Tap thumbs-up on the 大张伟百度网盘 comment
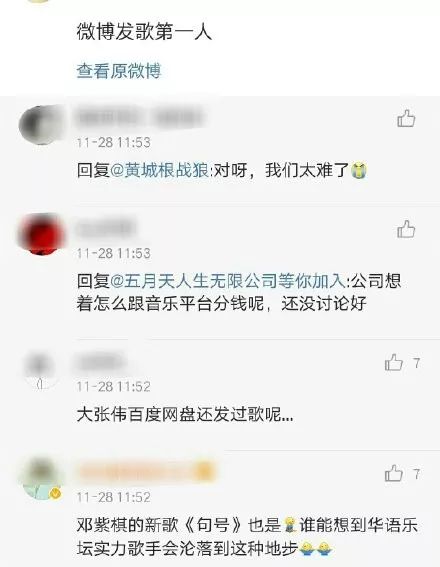The height and width of the screenshot is (567, 440). point(394,362)
